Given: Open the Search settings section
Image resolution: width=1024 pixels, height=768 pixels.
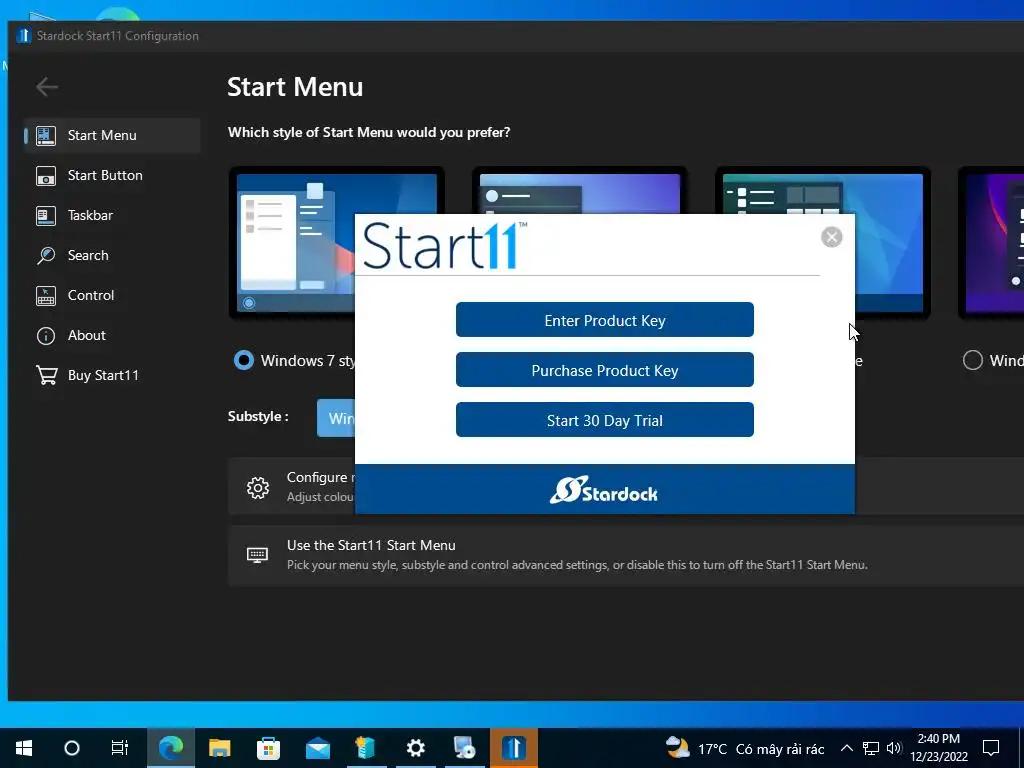Looking at the screenshot, I should click(x=112, y=255).
